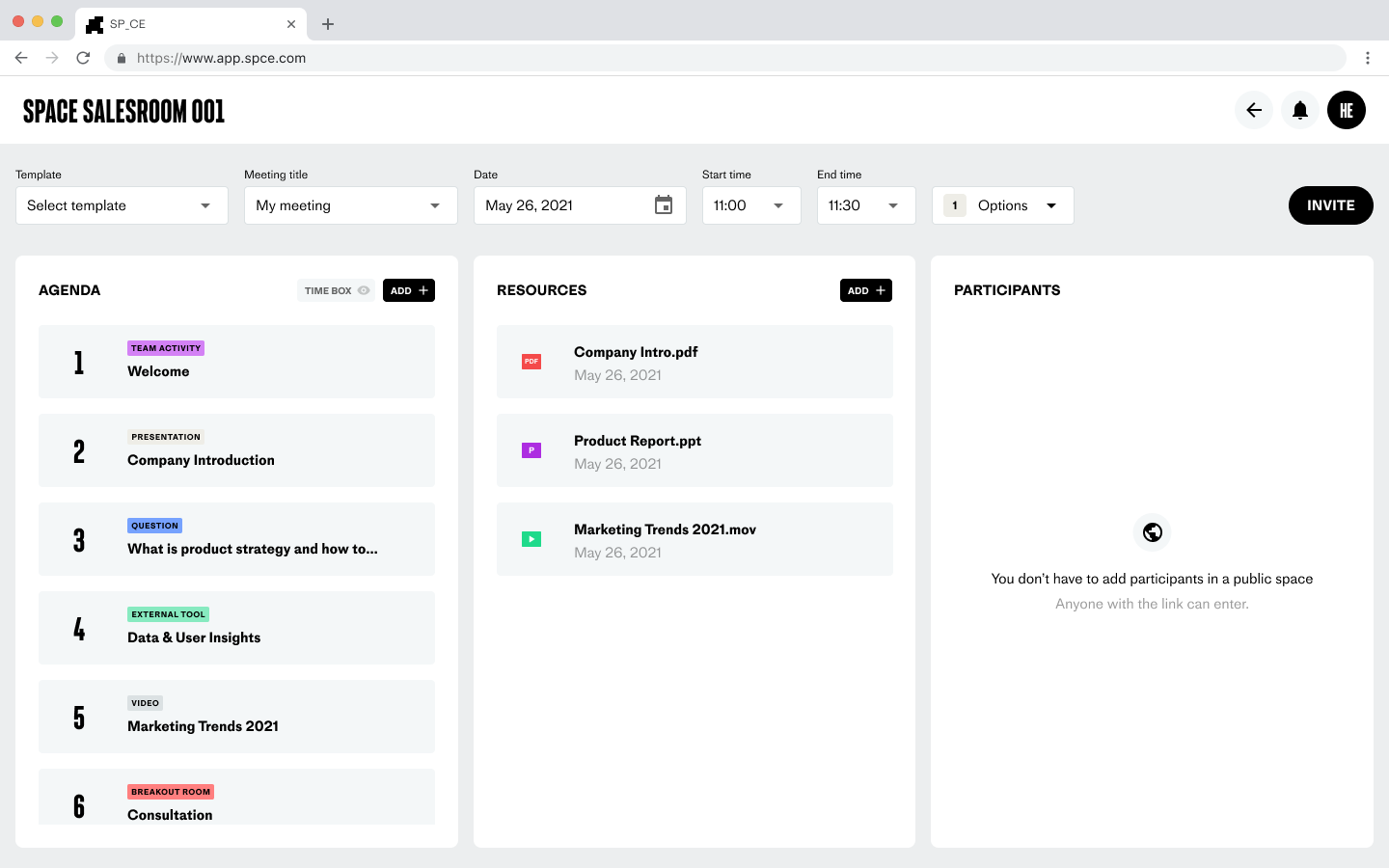Viewport: 1389px width, 868px height.
Task: Click ADD in the Resources panel
Action: point(865,290)
